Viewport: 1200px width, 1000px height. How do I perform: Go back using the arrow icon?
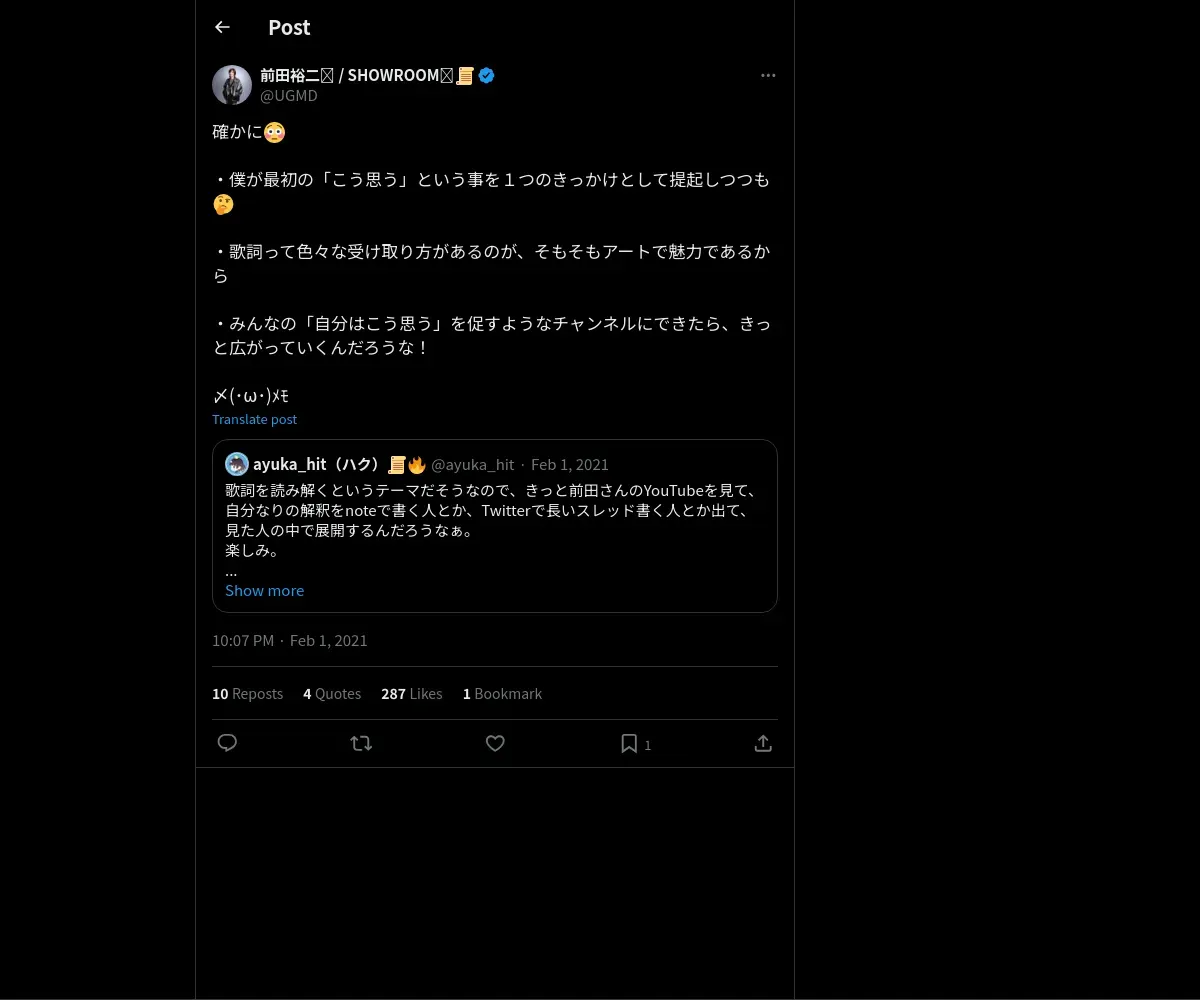pos(222,27)
